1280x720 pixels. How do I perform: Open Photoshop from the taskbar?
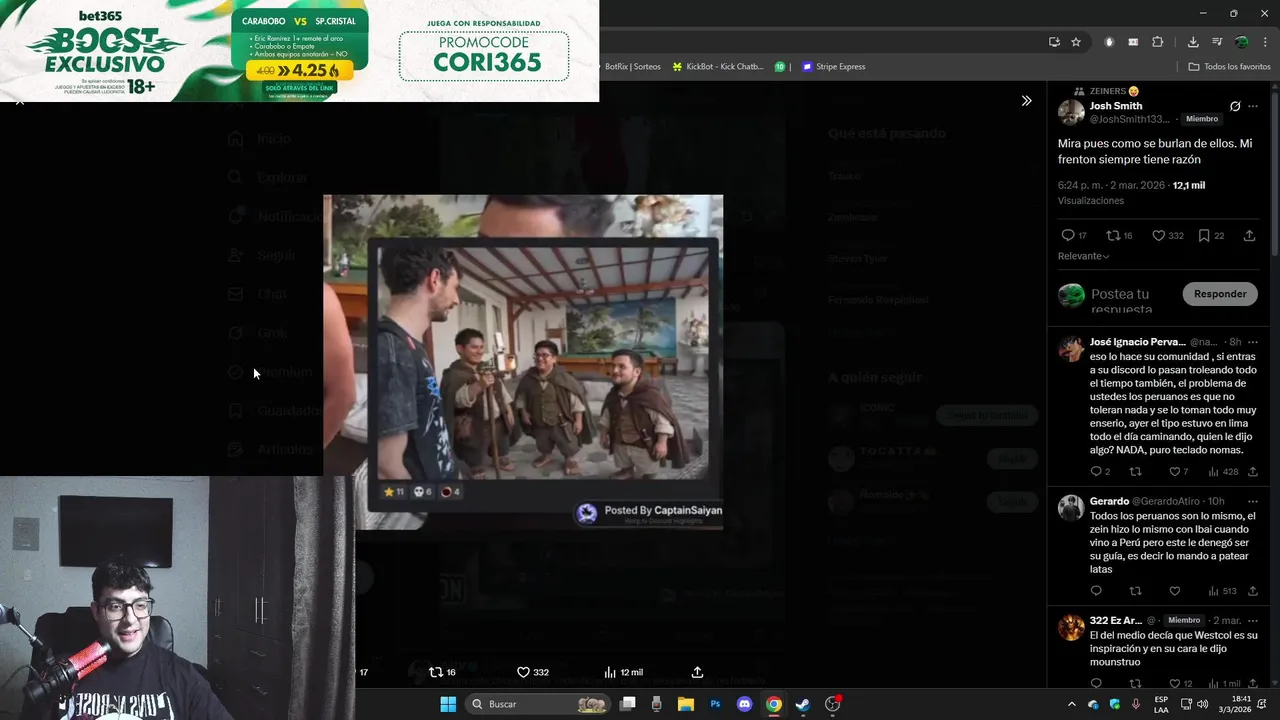pos(715,704)
